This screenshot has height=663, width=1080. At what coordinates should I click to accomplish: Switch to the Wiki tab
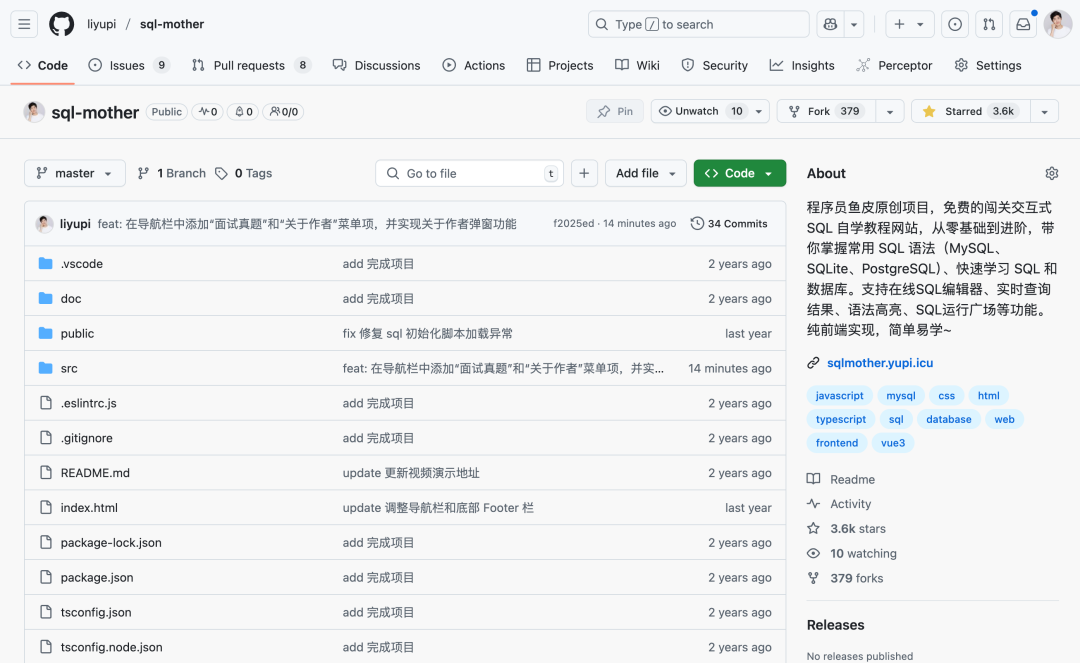(x=638, y=65)
